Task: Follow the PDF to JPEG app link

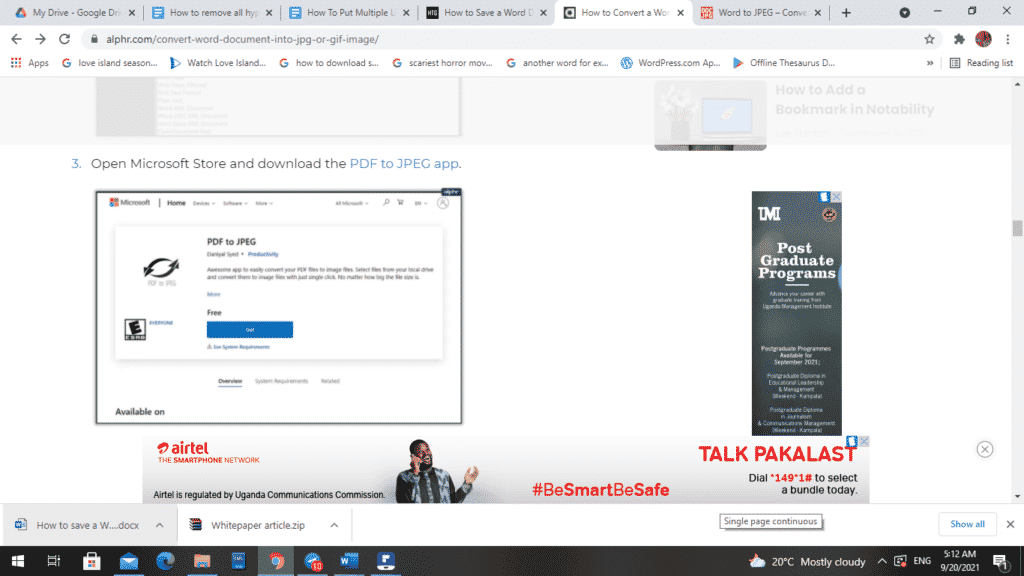Action: point(403,163)
